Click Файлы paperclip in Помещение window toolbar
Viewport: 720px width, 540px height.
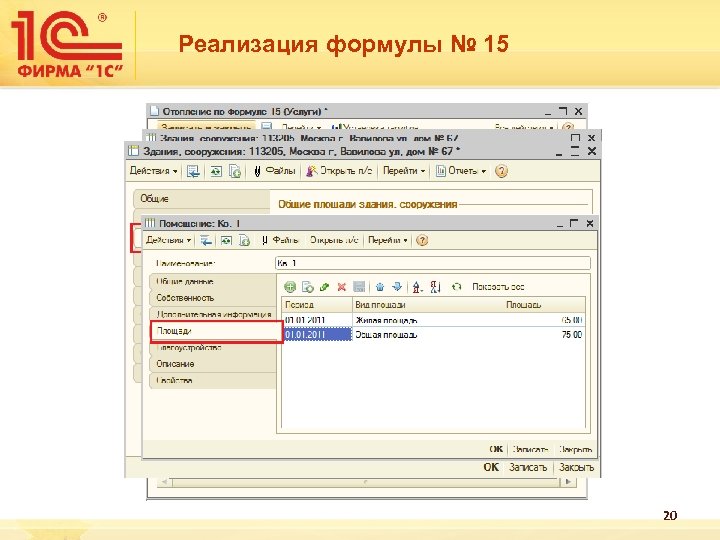point(280,240)
